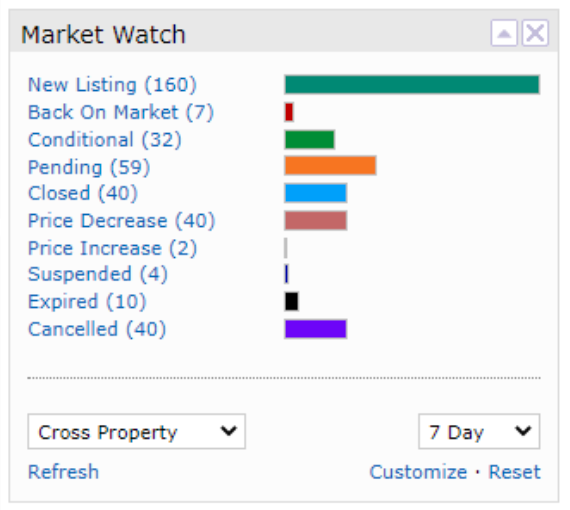Click the teal New Listing bar
Viewport: 570px width, 510px height.
pos(412,85)
